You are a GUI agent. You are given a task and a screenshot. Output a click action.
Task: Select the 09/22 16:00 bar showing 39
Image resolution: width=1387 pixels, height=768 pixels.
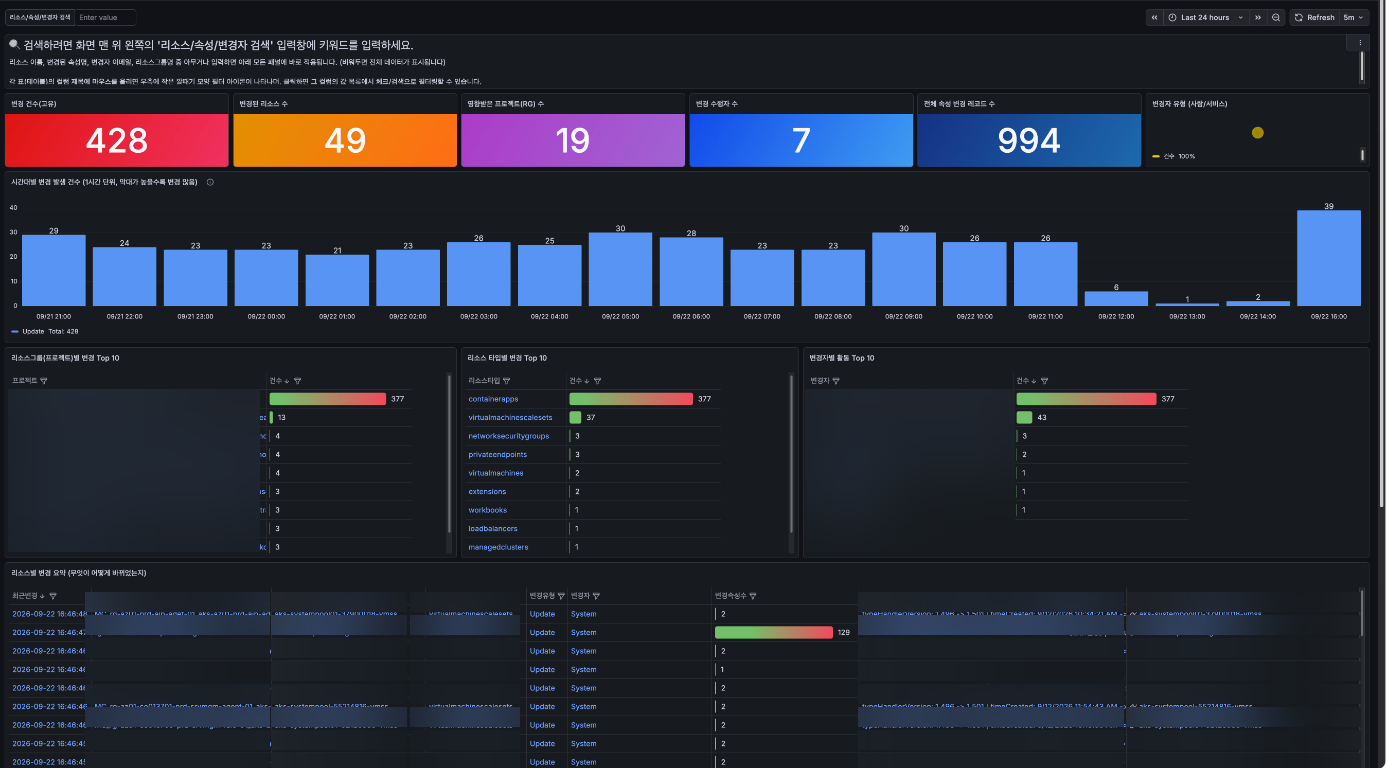point(1329,257)
